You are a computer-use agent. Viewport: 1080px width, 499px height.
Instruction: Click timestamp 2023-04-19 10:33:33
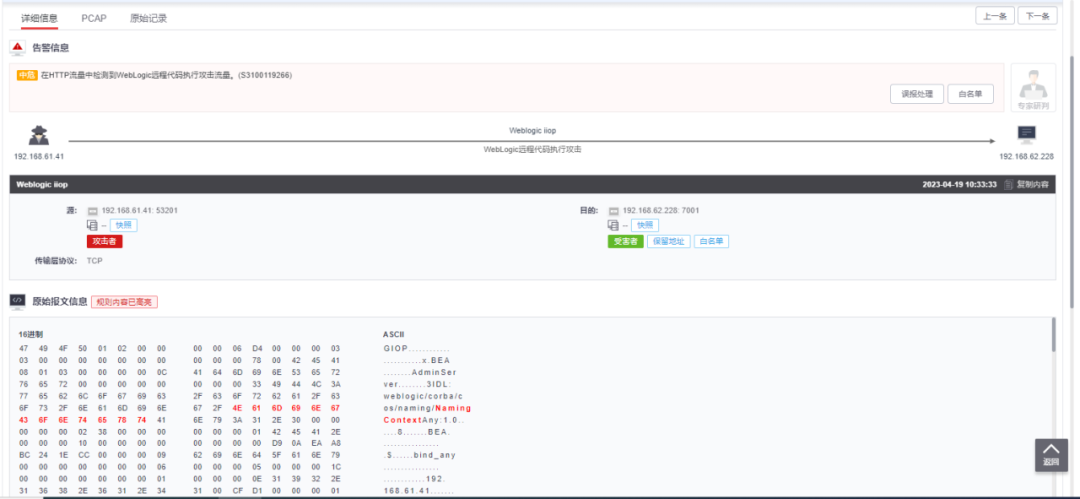coord(959,185)
